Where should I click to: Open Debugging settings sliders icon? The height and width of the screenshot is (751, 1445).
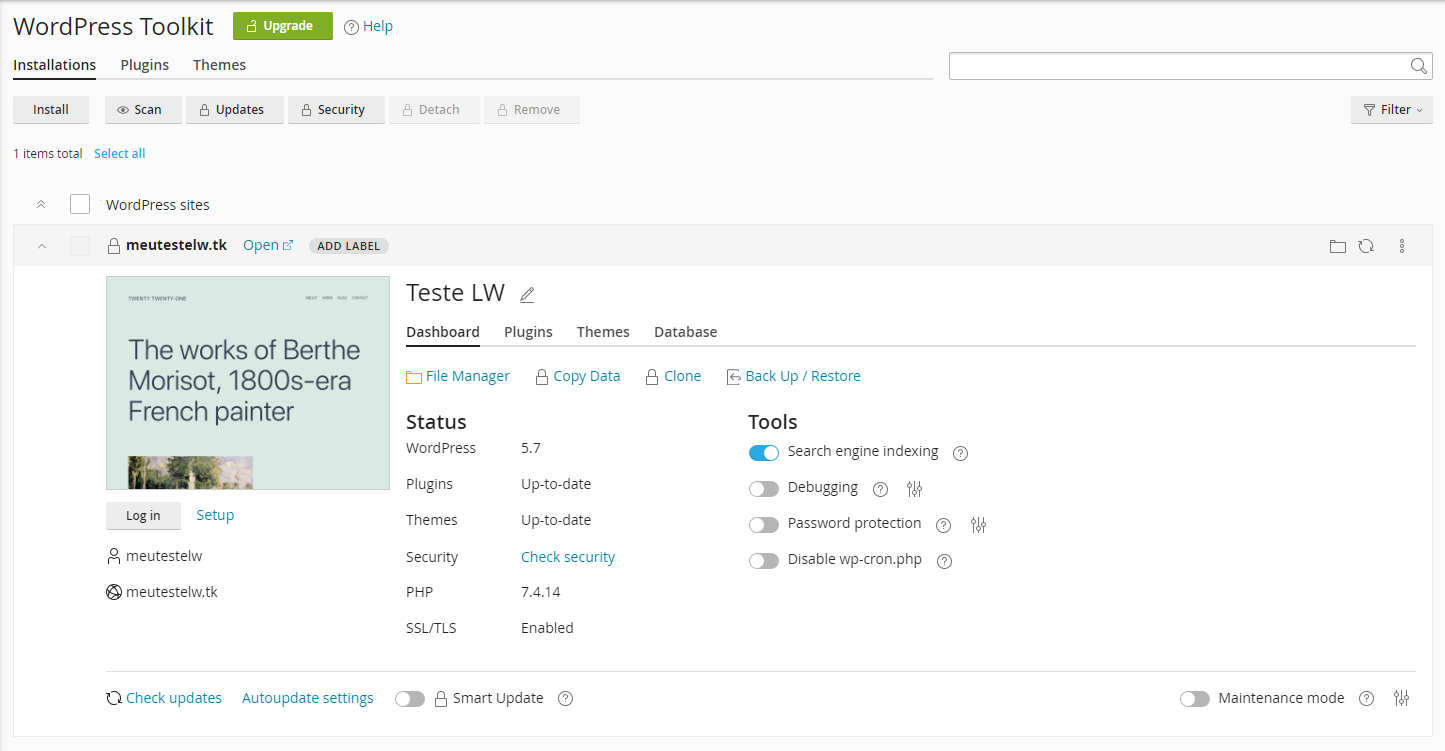click(x=914, y=489)
